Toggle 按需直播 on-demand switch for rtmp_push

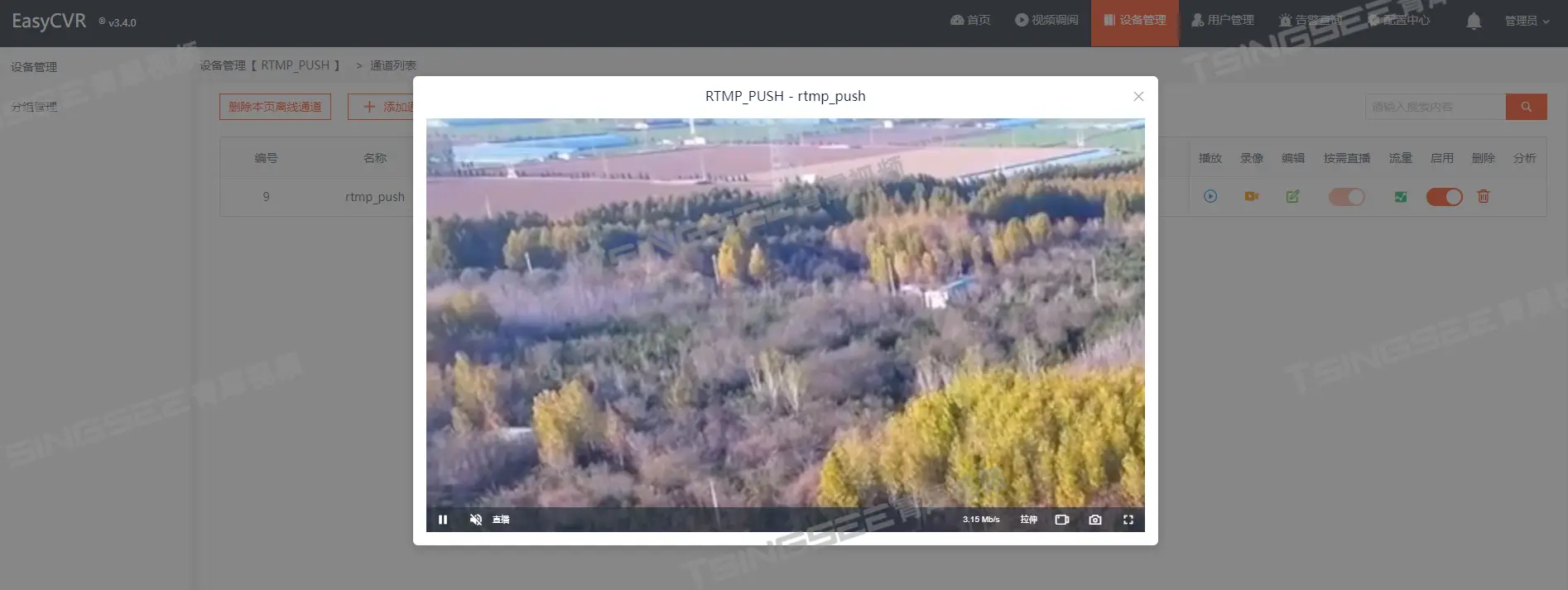[1347, 197]
